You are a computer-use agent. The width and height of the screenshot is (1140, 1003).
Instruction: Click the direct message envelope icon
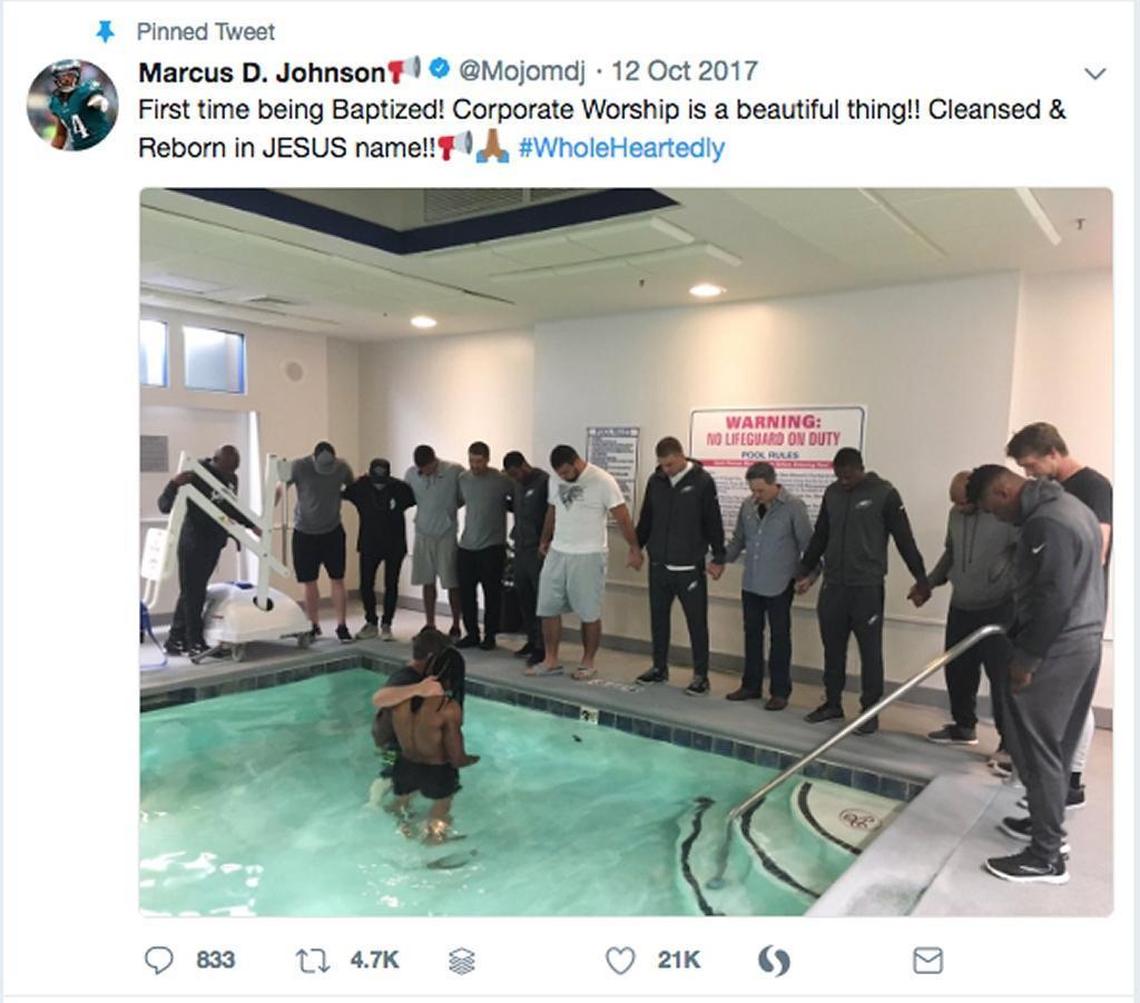(928, 961)
